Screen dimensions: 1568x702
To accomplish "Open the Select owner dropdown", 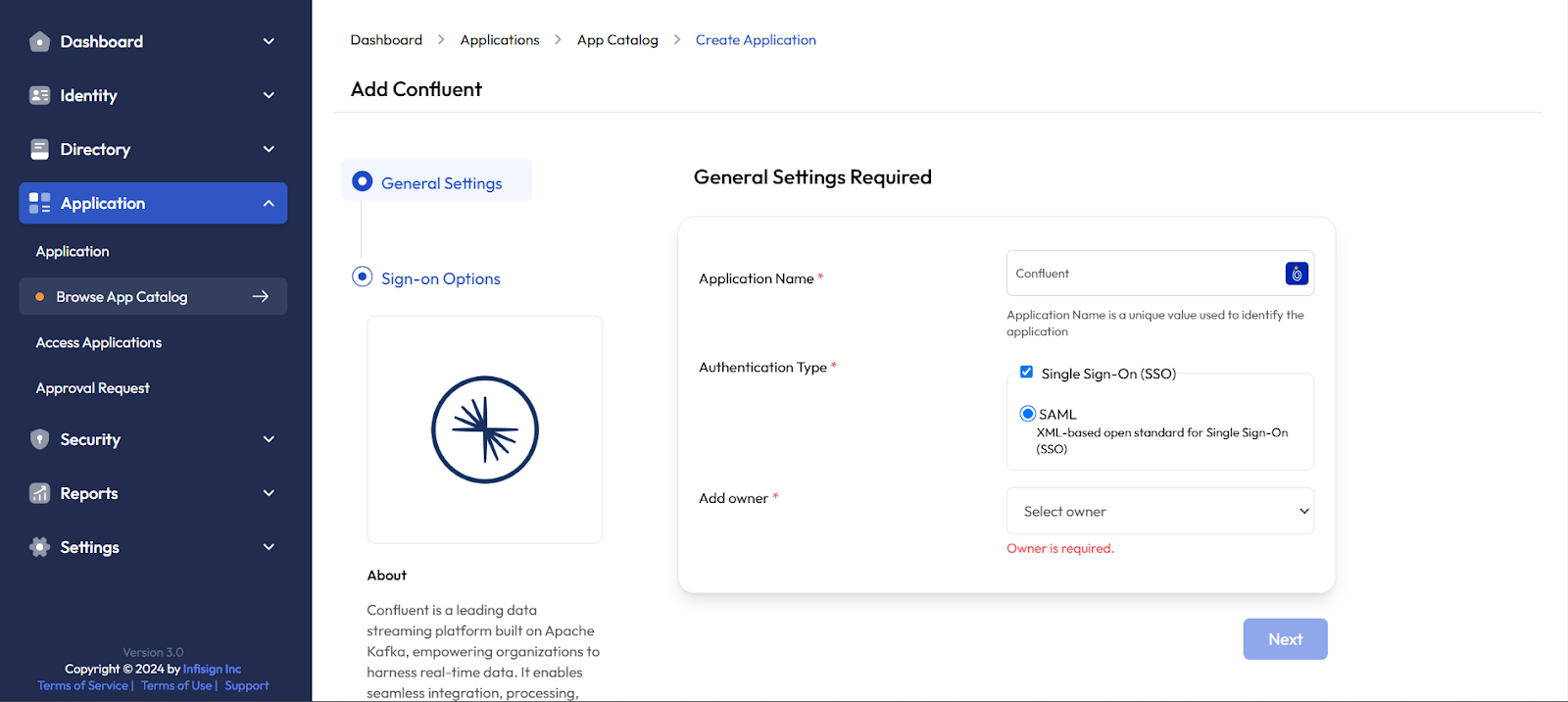I will (1160, 511).
